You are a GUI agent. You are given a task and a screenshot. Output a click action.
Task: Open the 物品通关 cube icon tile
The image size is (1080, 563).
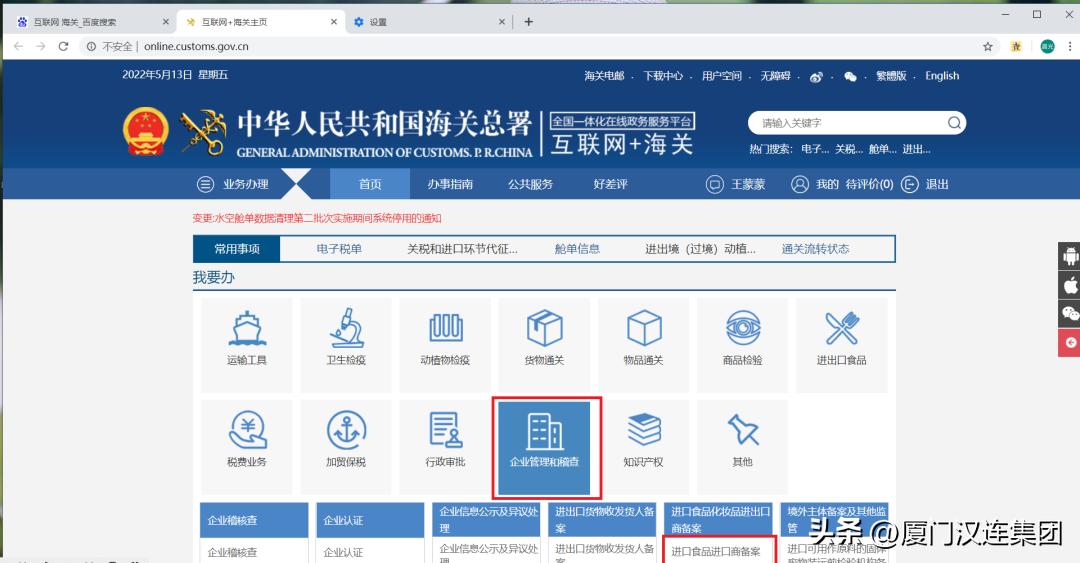point(643,345)
